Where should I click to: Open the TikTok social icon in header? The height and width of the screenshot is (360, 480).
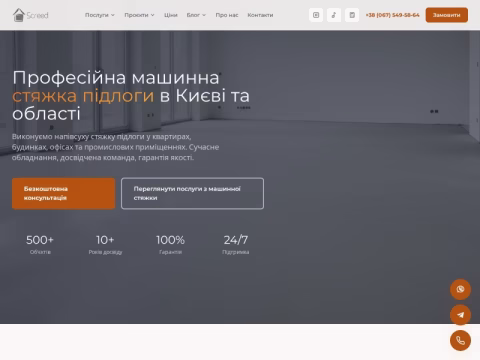click(334, 15)
